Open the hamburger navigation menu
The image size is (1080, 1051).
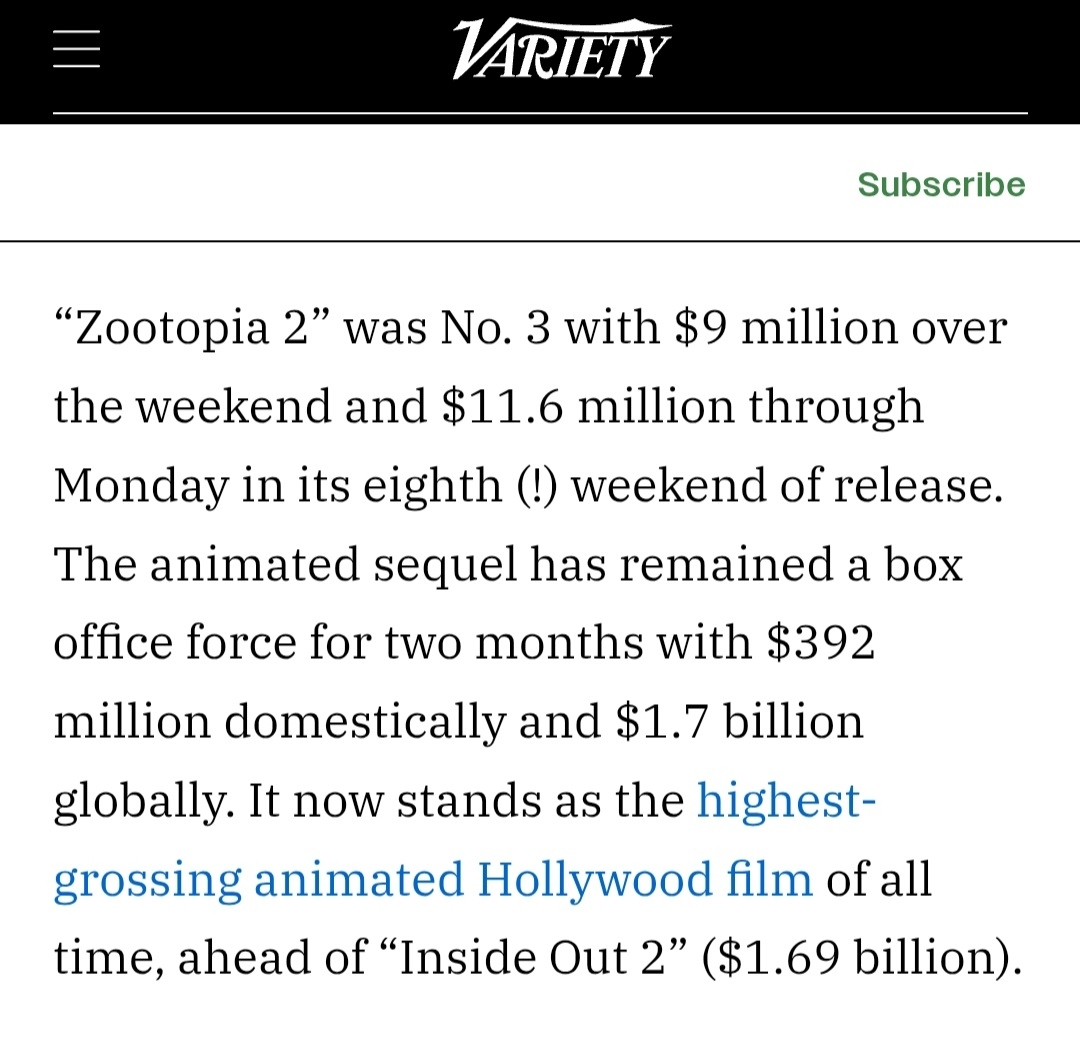pyautogui.click(x=77, y=49)
